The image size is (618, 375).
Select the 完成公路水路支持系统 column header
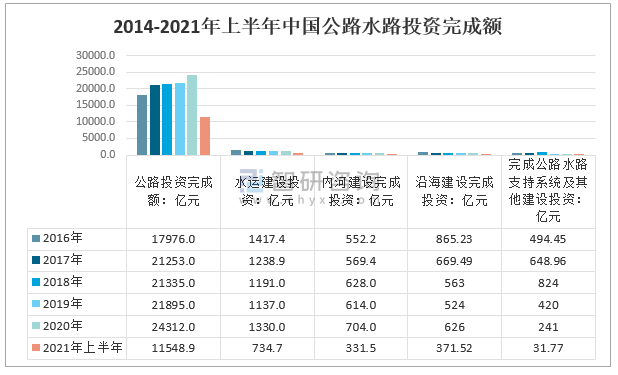(548, 190)
